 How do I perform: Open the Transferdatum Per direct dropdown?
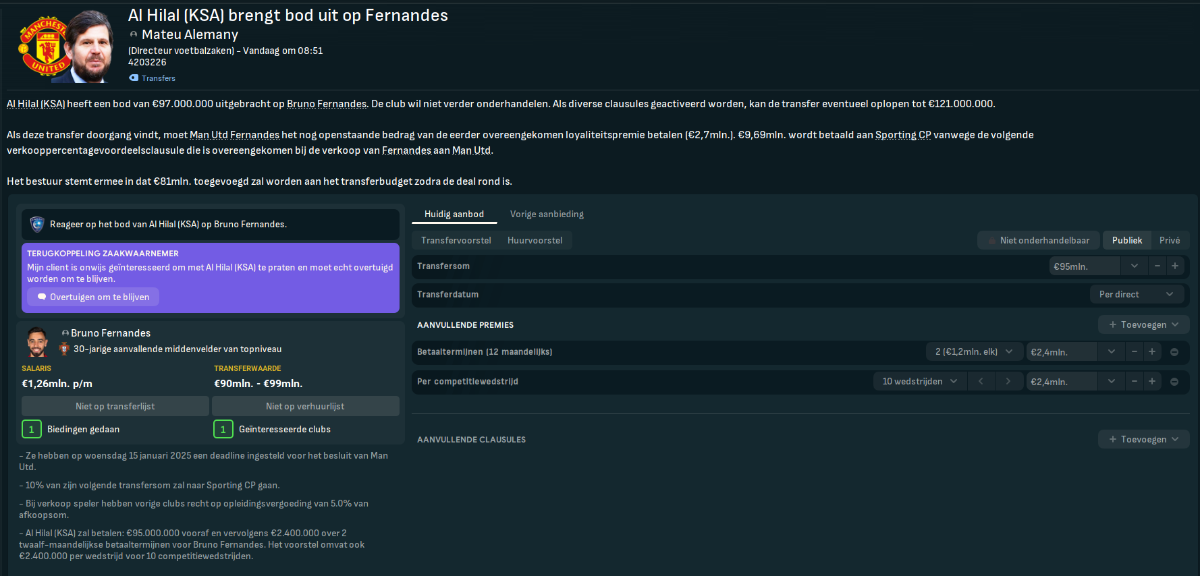(x=1136, y=294)
